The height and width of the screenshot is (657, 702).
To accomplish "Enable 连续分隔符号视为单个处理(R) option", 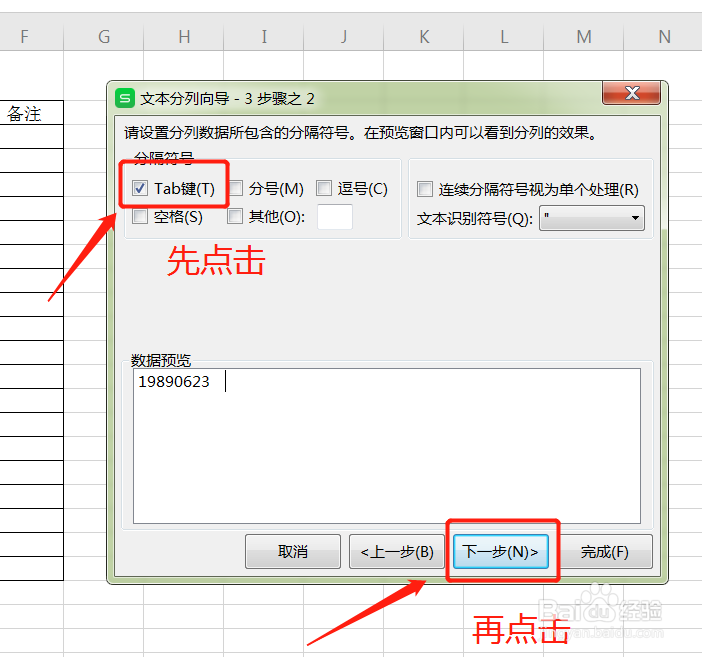I will click(425, 189).
